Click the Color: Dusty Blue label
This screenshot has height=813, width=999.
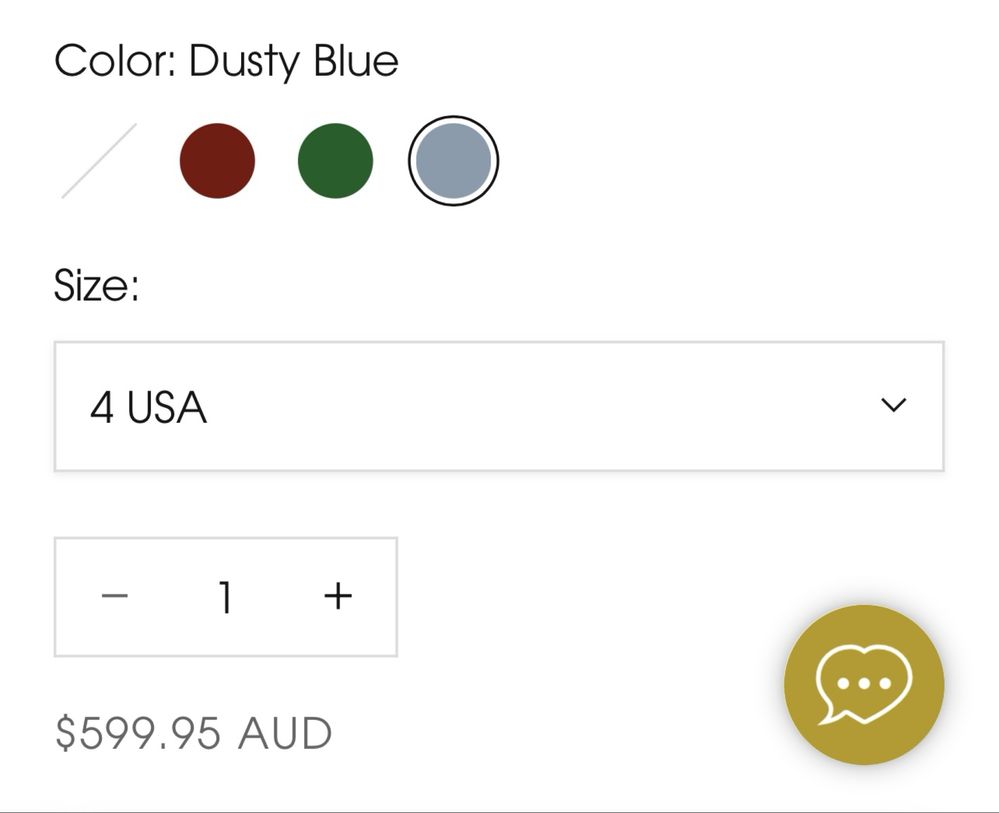(x=226, y=62)
